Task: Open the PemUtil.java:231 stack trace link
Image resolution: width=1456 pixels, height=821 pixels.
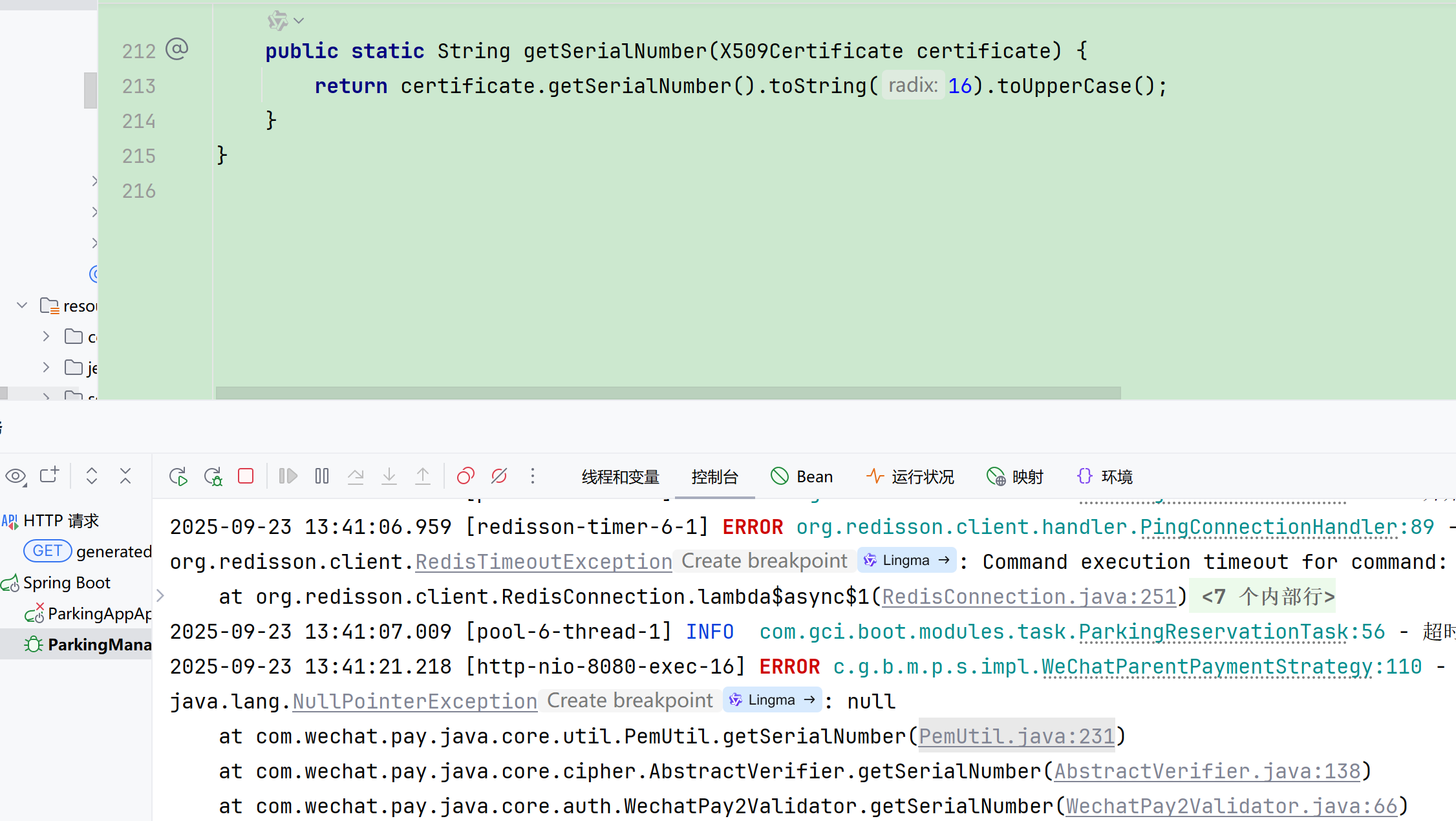Action: (1016, 736)
